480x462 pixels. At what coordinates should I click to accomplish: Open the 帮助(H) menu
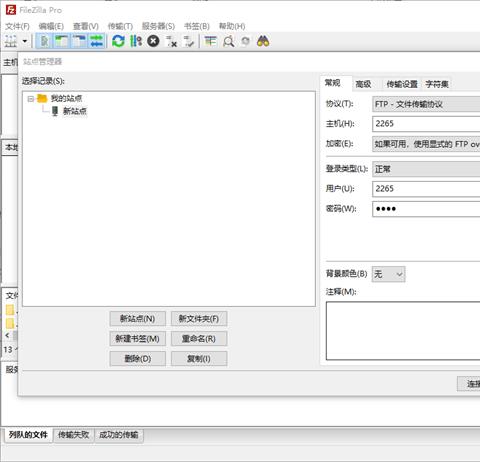(232, 26)
